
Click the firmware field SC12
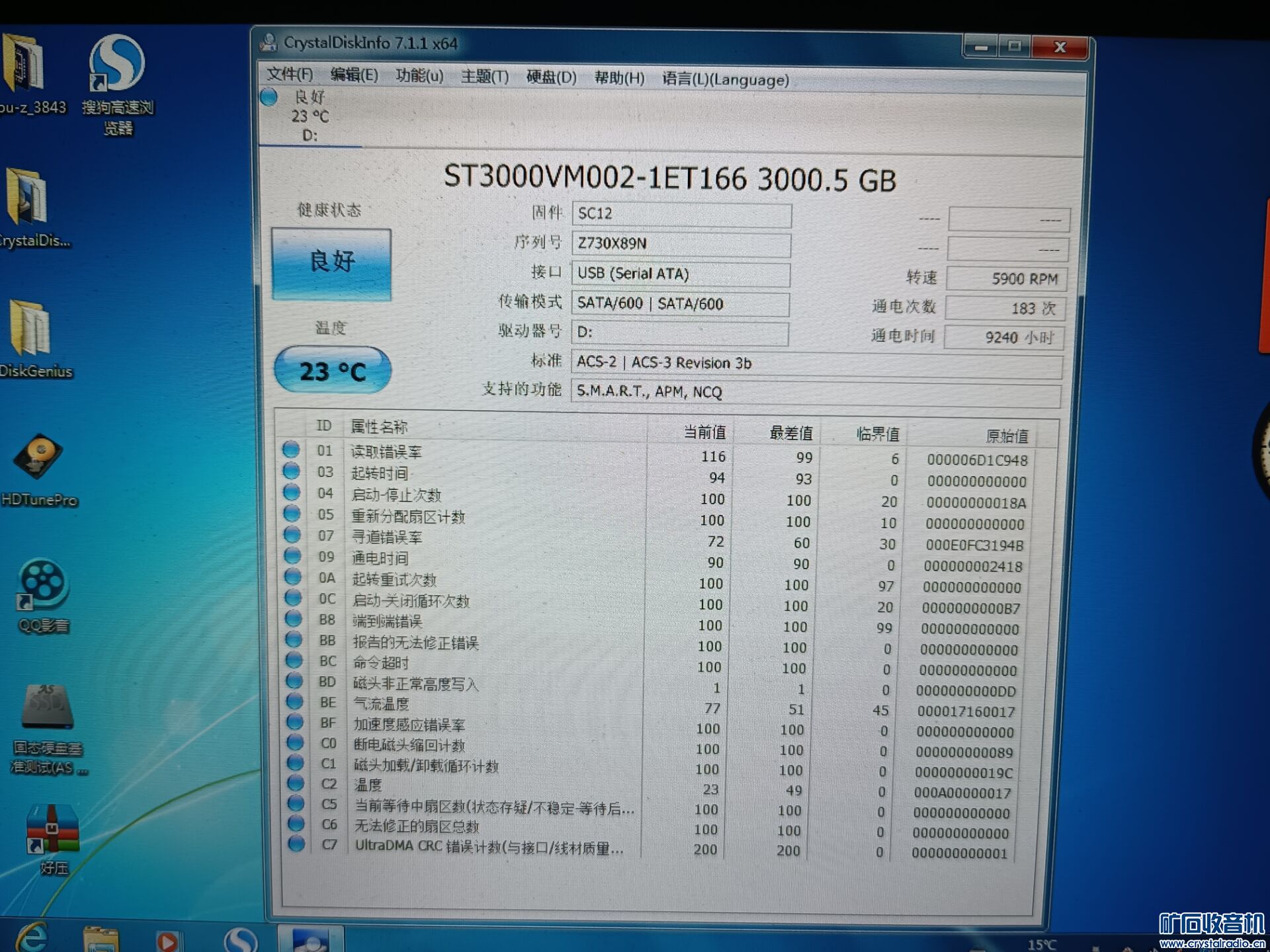click(681, 214)
